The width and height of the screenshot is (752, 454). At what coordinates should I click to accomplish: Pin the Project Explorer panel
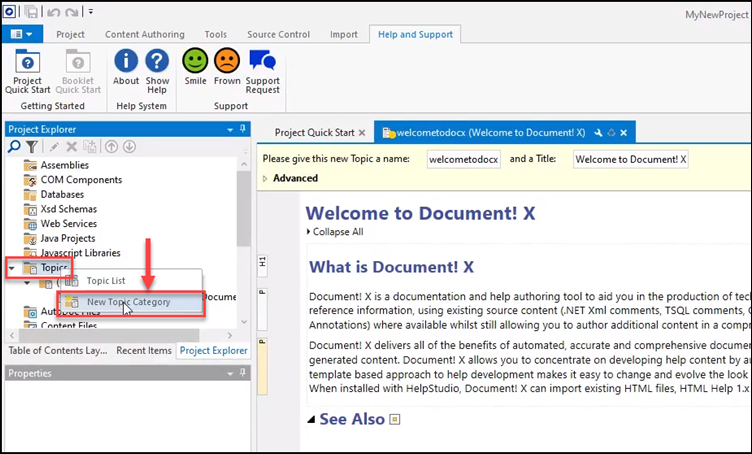(241, 129)
